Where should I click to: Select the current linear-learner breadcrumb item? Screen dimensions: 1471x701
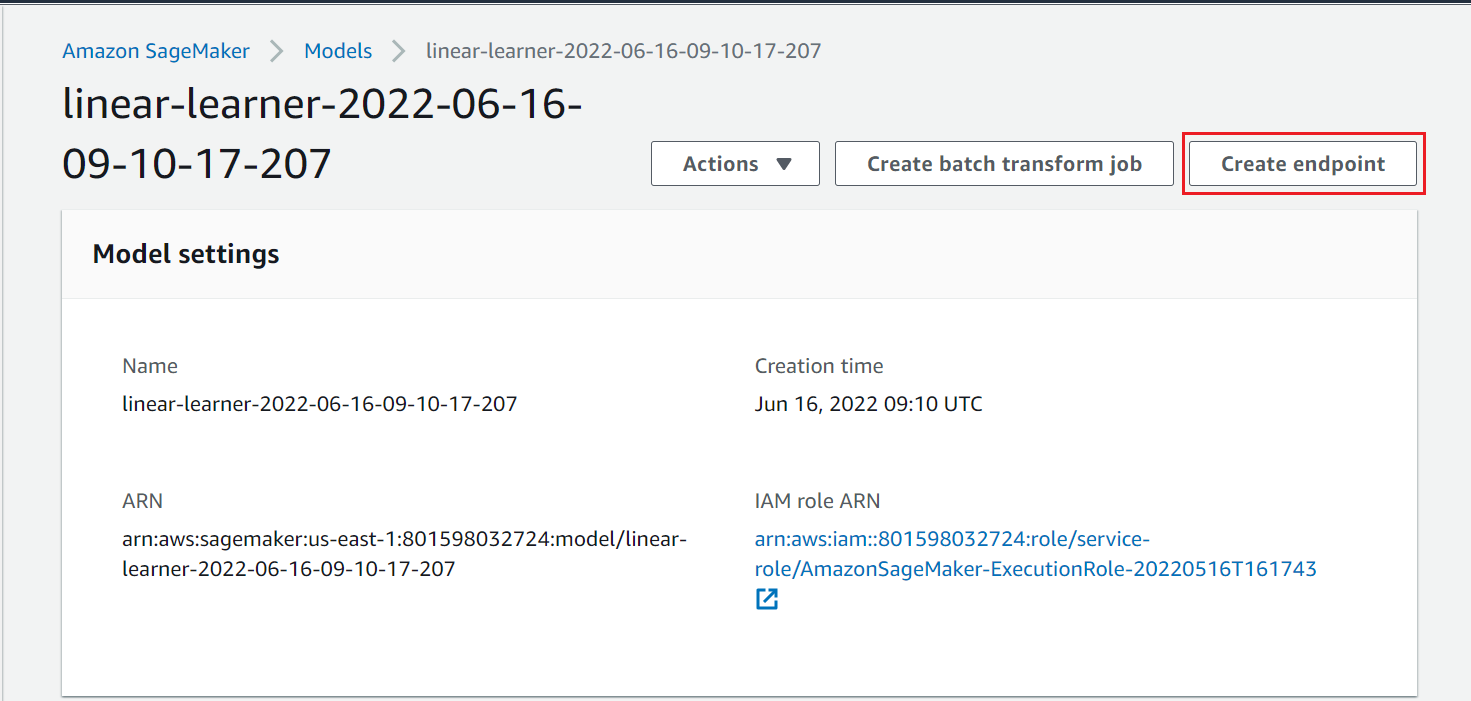click(624, 51)
